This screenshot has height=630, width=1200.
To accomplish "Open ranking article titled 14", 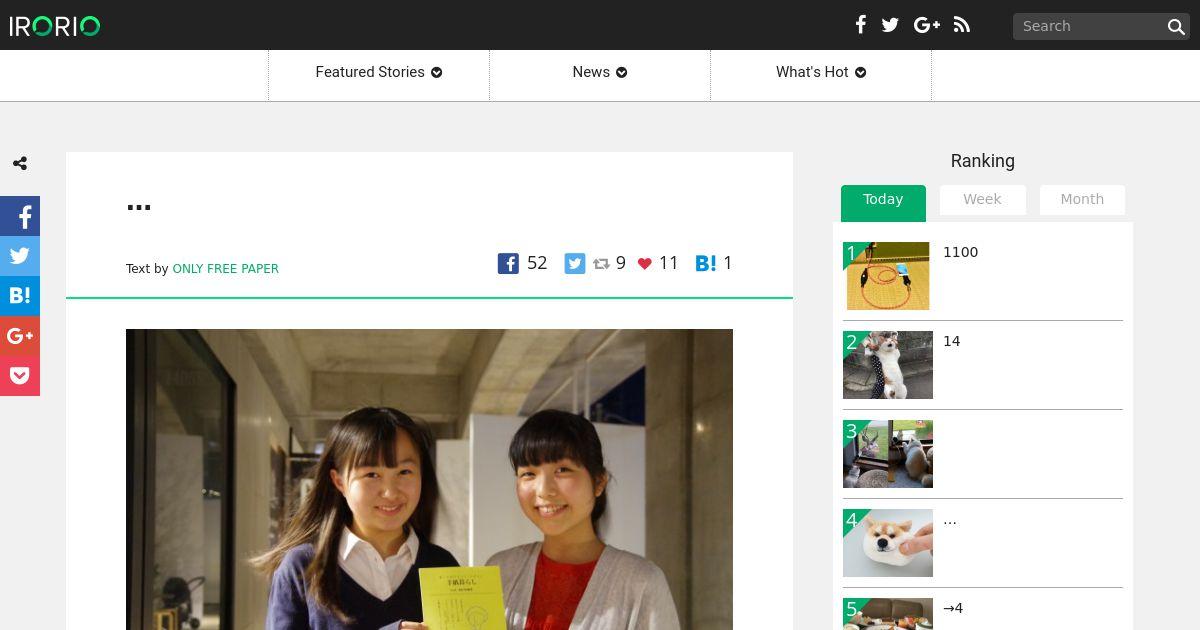I will pos(951,341).
